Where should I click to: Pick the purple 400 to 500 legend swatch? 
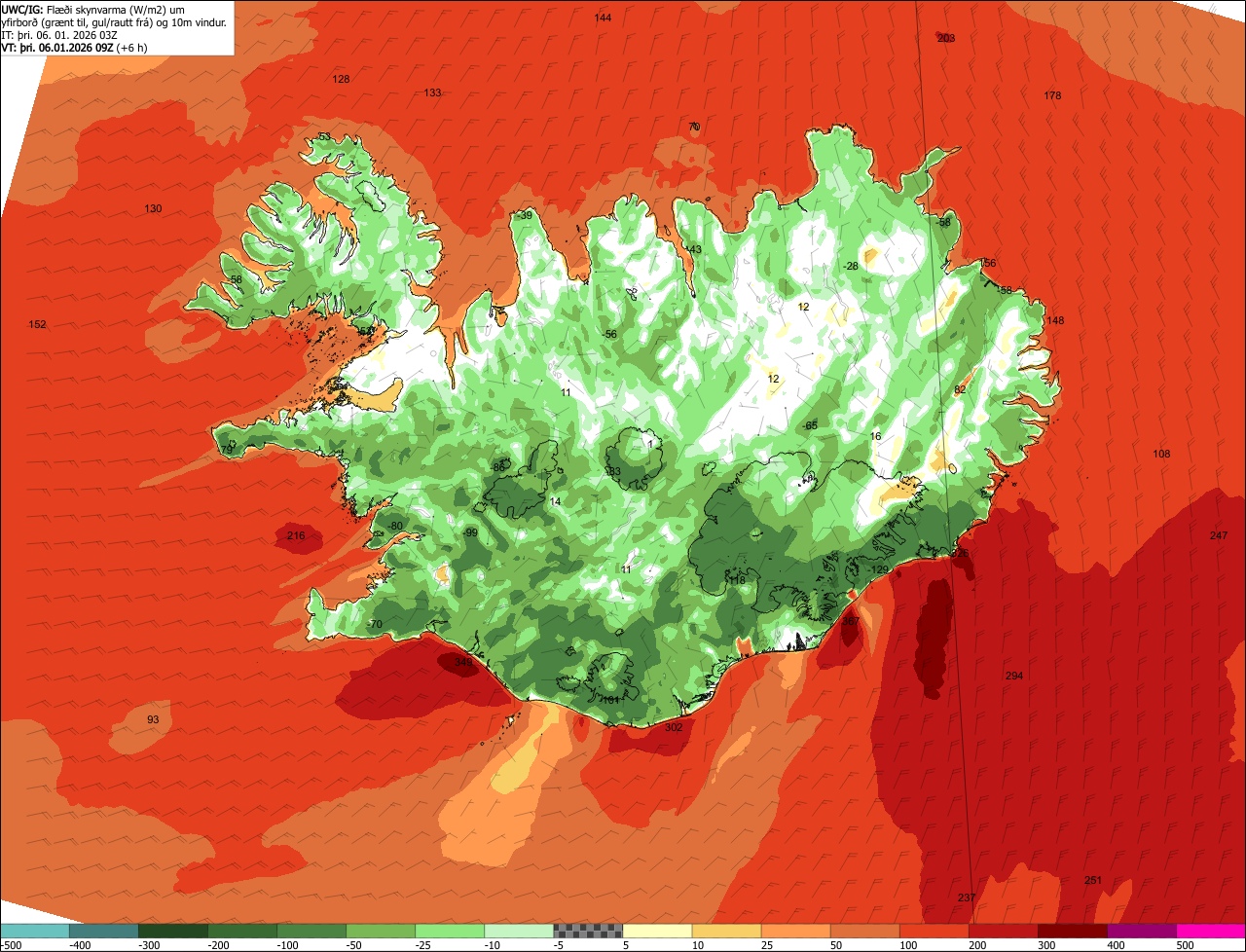[x=1142, y=931]
